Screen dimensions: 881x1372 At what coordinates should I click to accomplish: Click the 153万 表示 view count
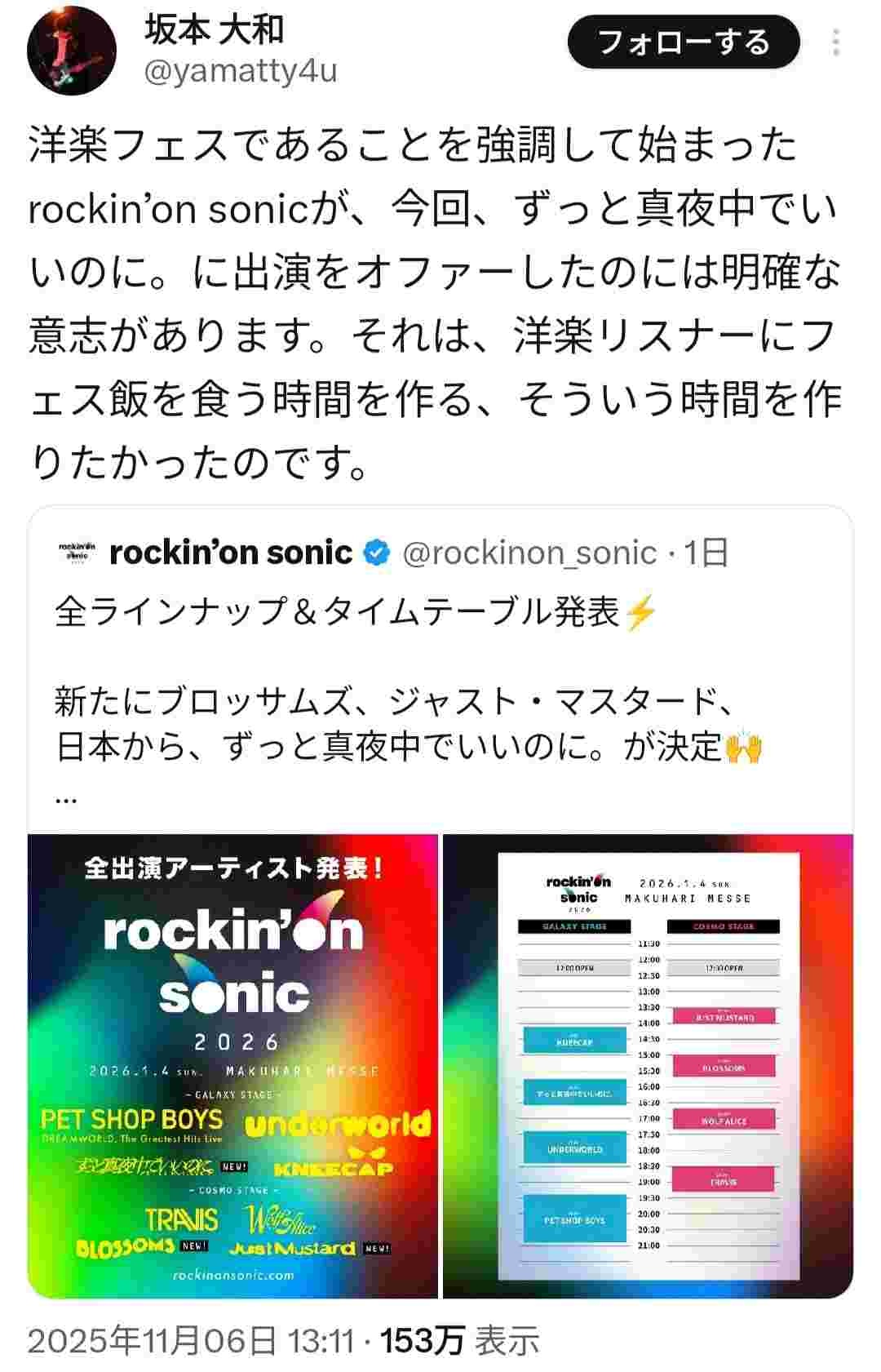click(x=460, y=1340)
